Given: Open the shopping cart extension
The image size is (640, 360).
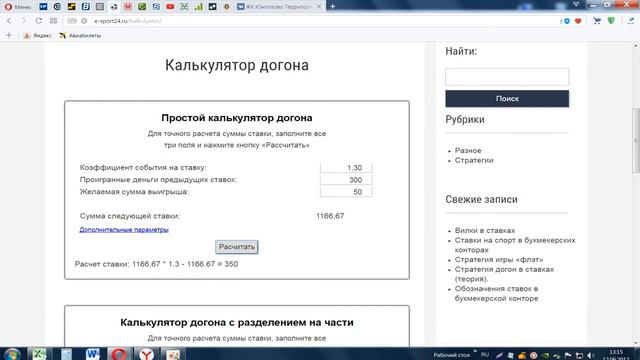Looking at the screenshot, I should point(597,21).
